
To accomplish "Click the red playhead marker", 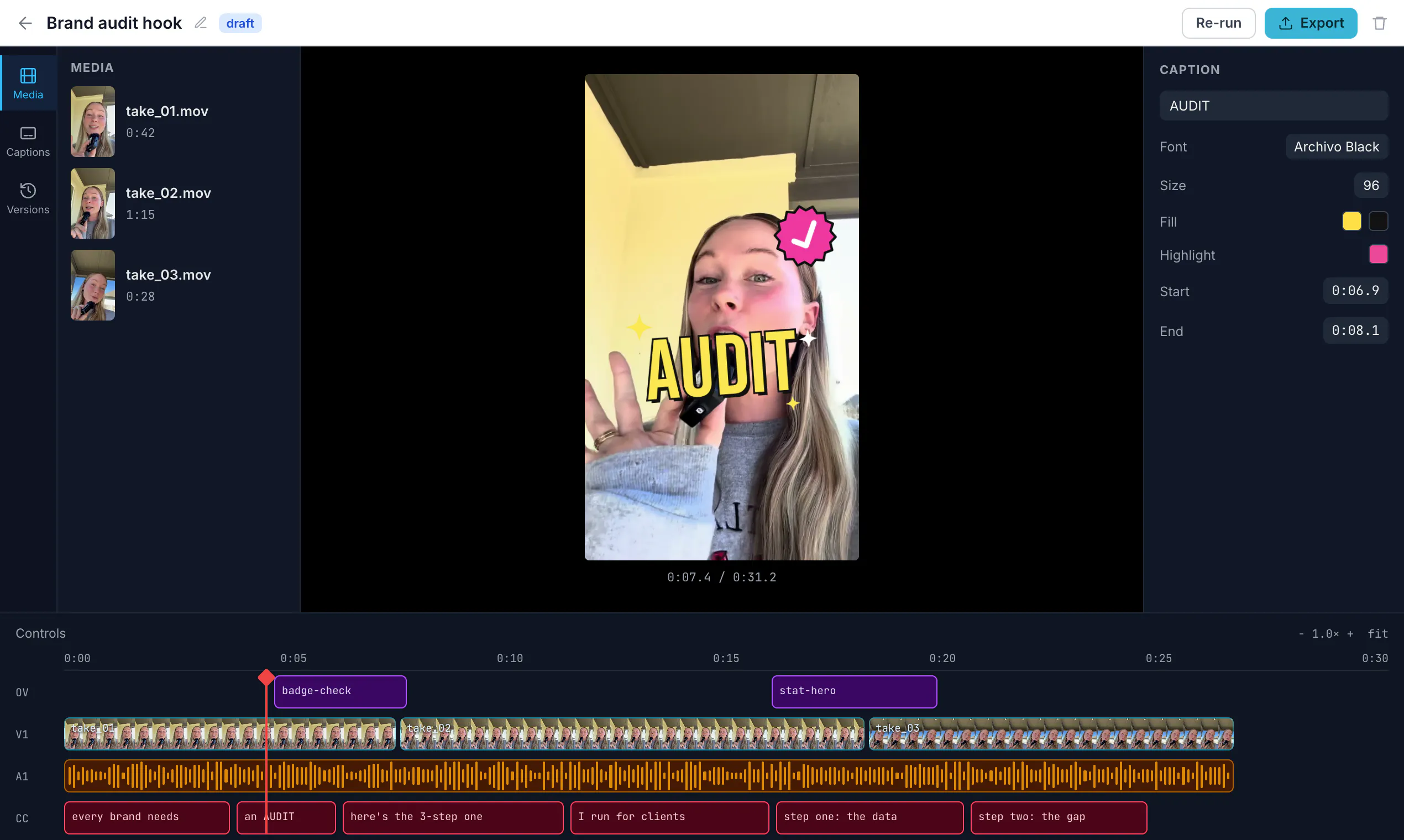I will coord(266,678).
